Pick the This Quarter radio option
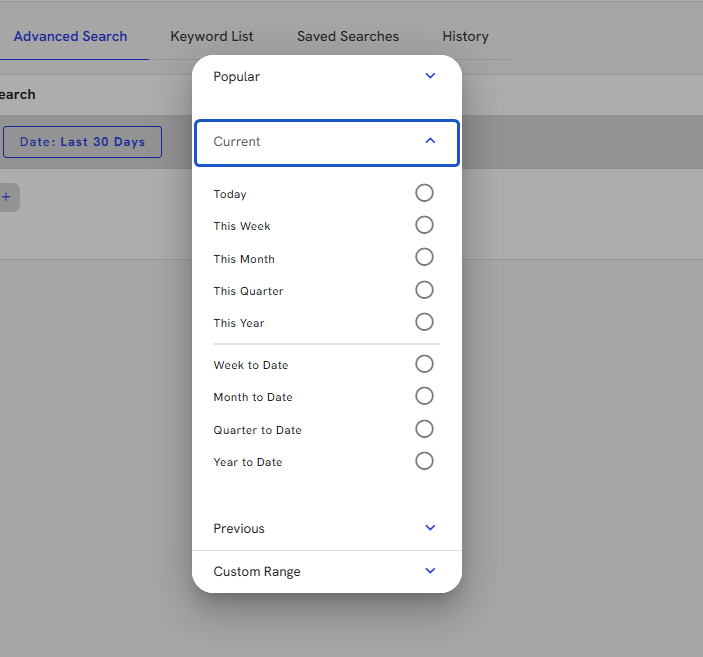The height and width of the screenshot is (657, 703). tap(424, 290)
